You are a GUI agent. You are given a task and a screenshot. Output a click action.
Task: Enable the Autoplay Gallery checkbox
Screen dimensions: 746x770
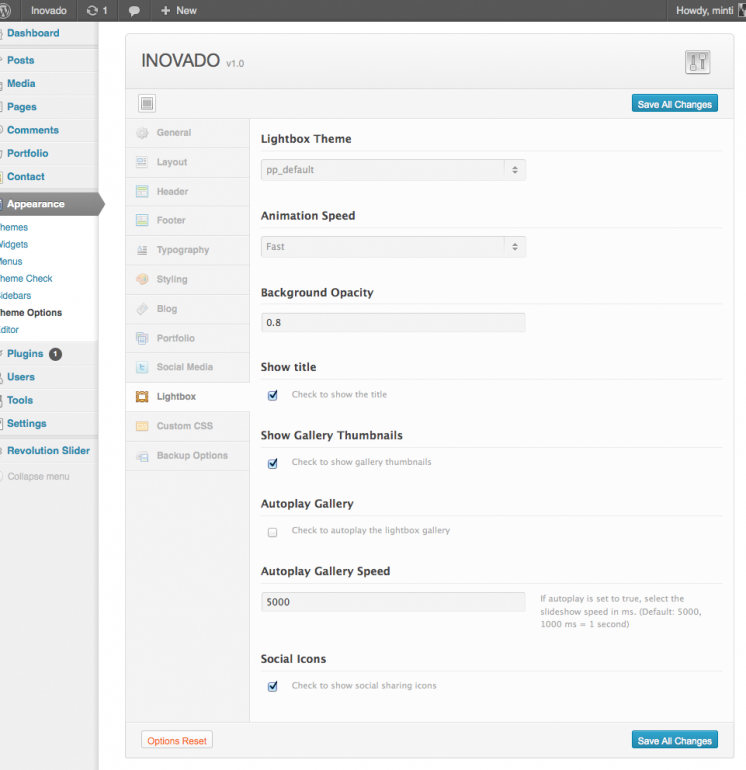pyautogui.click(x=273, y=532)
